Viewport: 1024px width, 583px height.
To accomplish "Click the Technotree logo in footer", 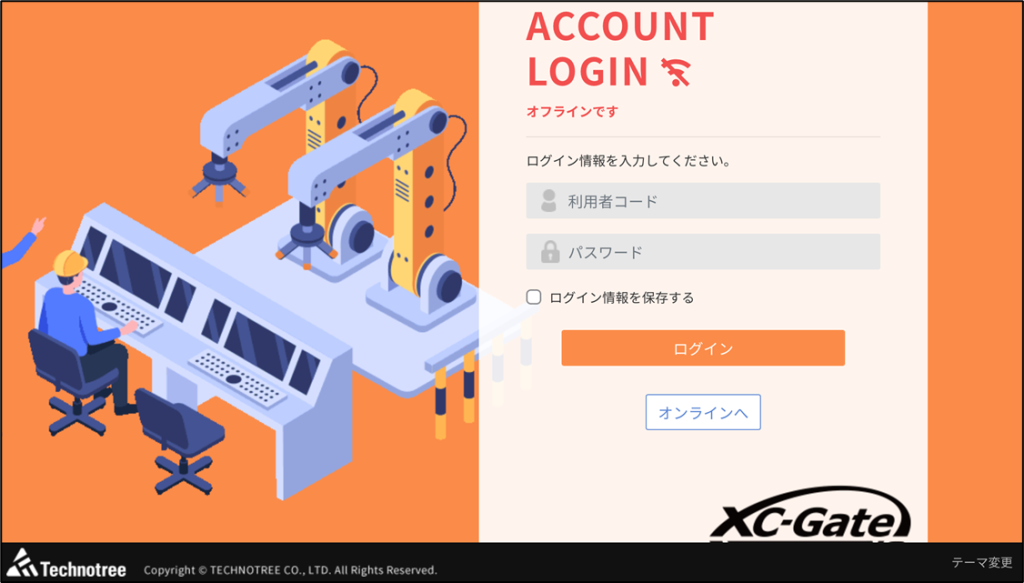I will tap(66, 564).
